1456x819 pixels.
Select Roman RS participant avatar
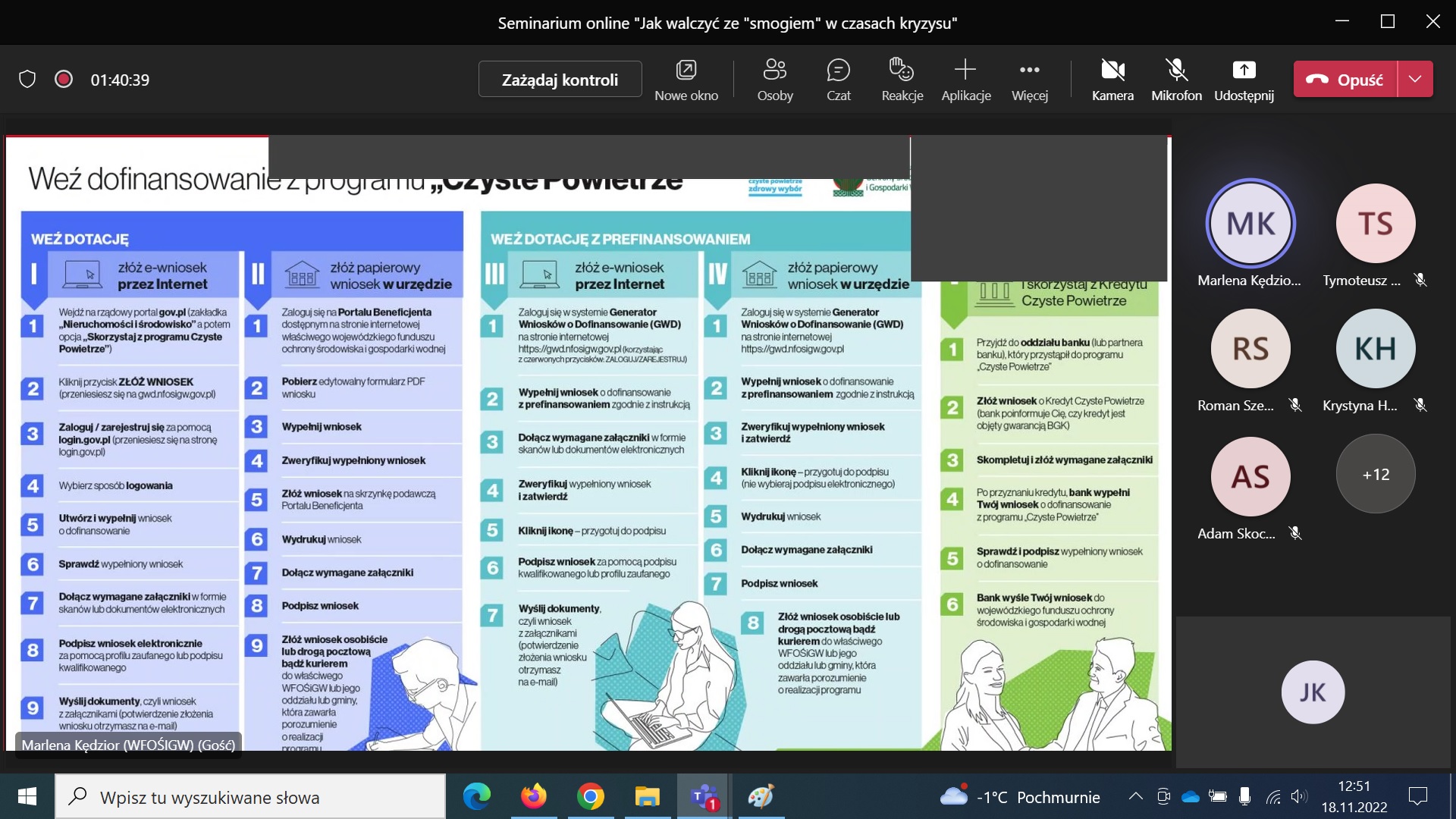(x=1250, y=348)
